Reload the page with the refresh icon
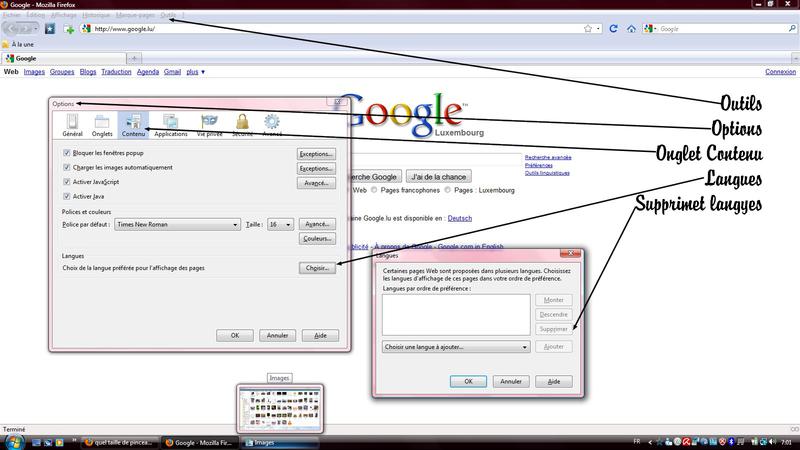This screenshot has height=450, width=800. (615, 29)
